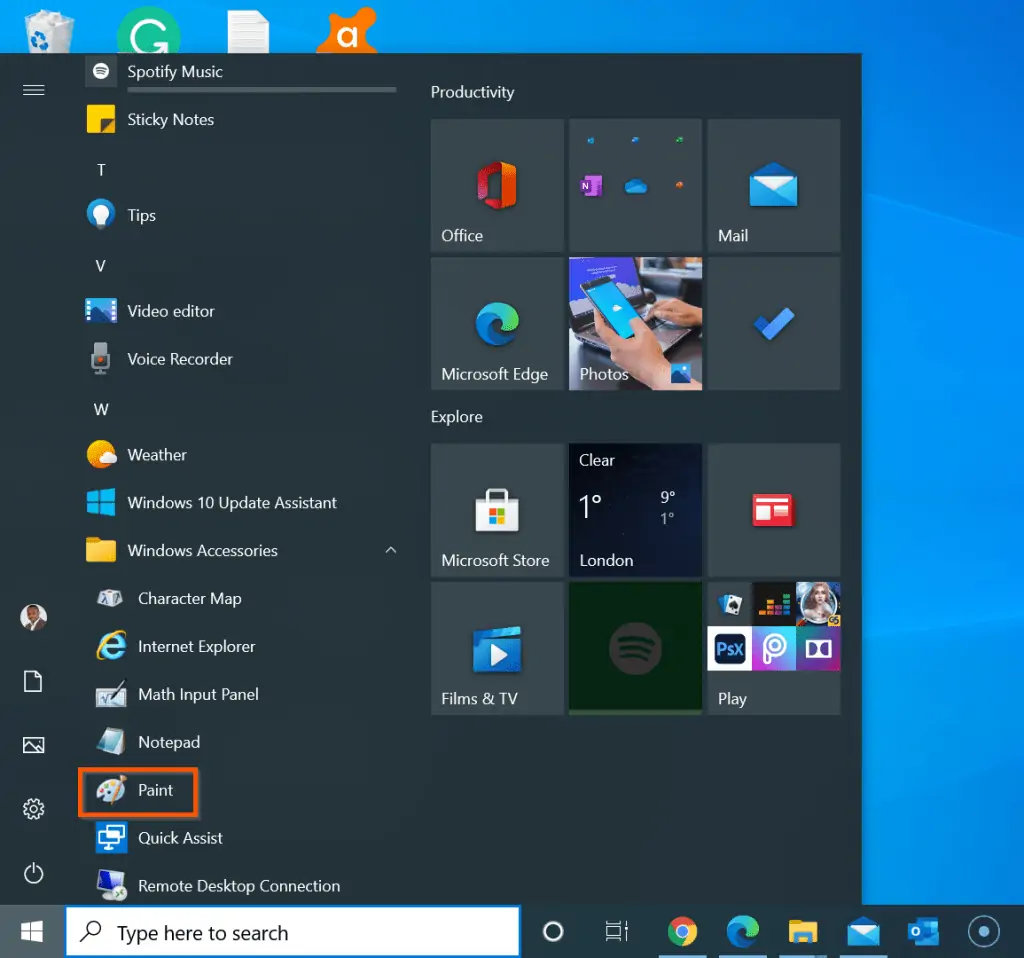Screen dimensions: 1024x958
Task: Open the Mail tile
Action: click(773, 185)
